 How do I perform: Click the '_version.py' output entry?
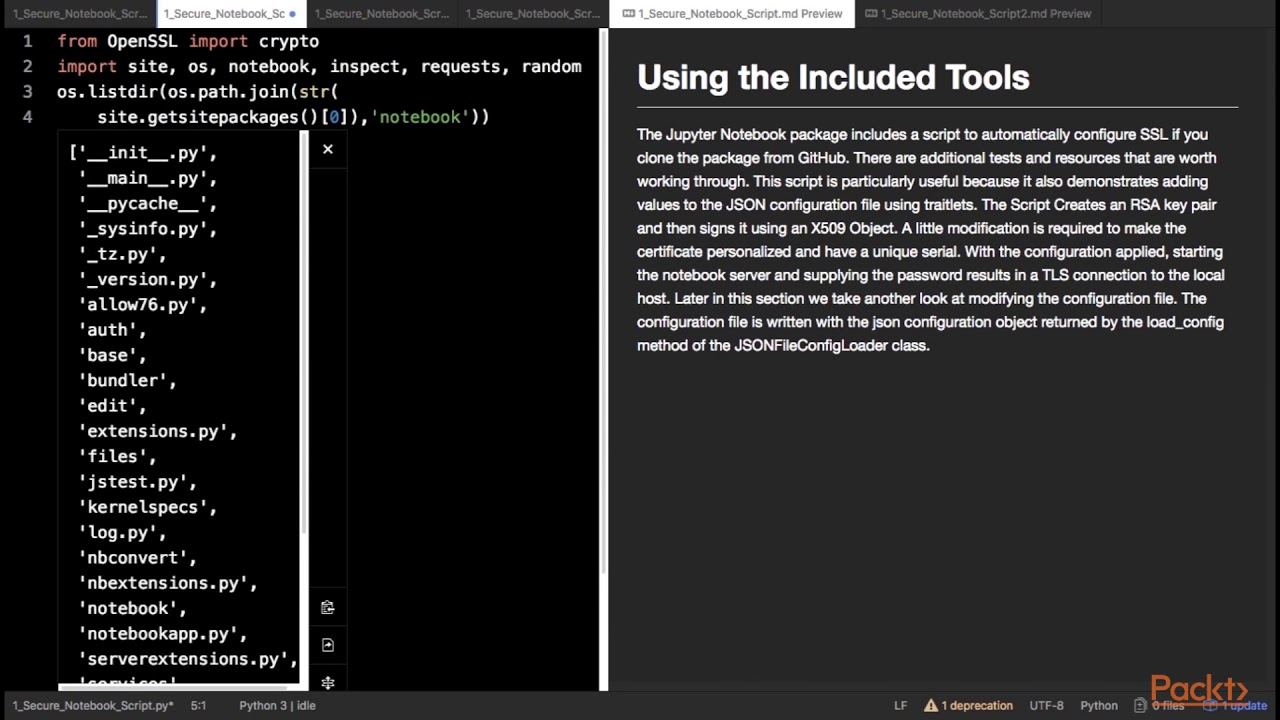[148, 279]
